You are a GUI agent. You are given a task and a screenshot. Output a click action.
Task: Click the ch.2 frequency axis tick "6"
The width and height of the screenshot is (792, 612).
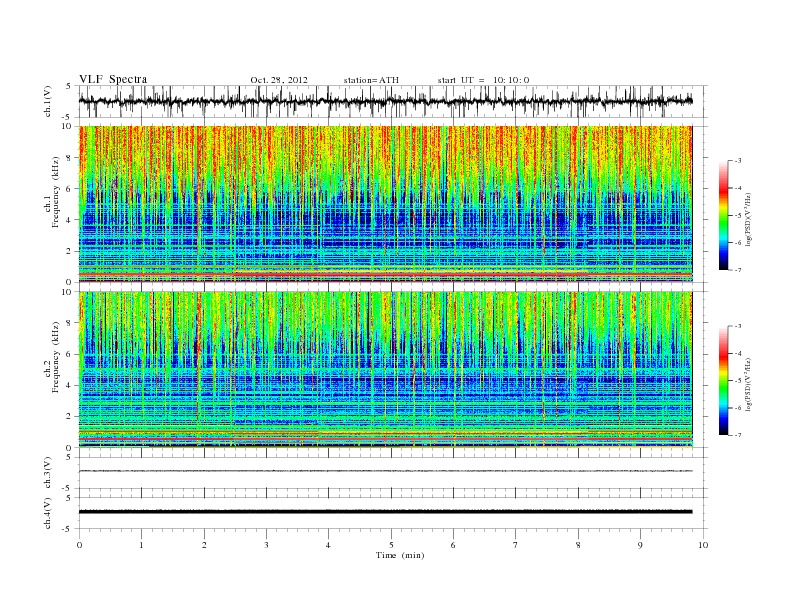(x=70, y=354)
